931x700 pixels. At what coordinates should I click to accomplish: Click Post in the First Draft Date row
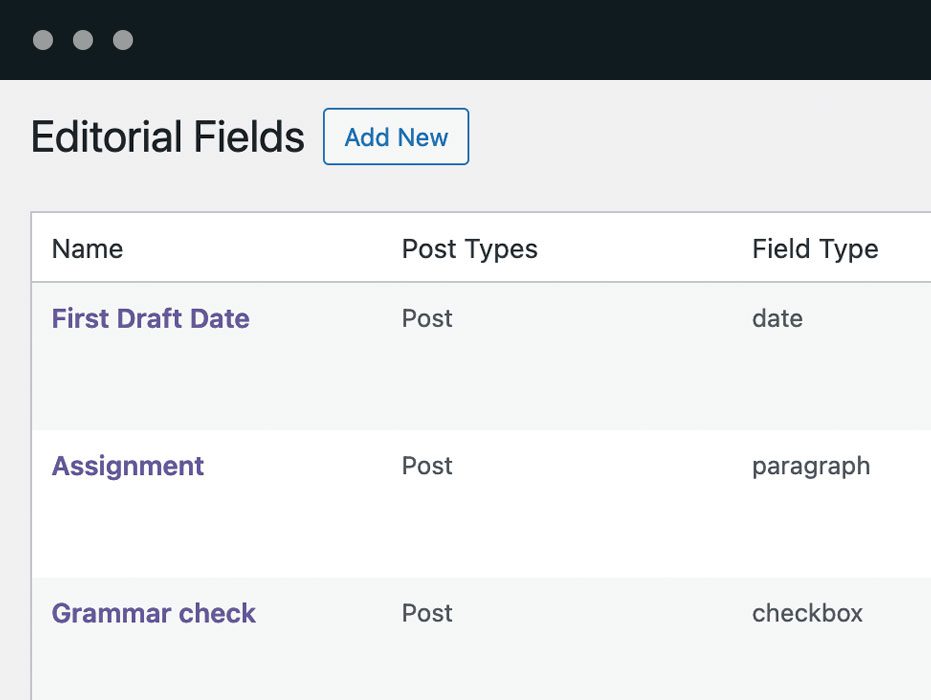pos(427,319)
